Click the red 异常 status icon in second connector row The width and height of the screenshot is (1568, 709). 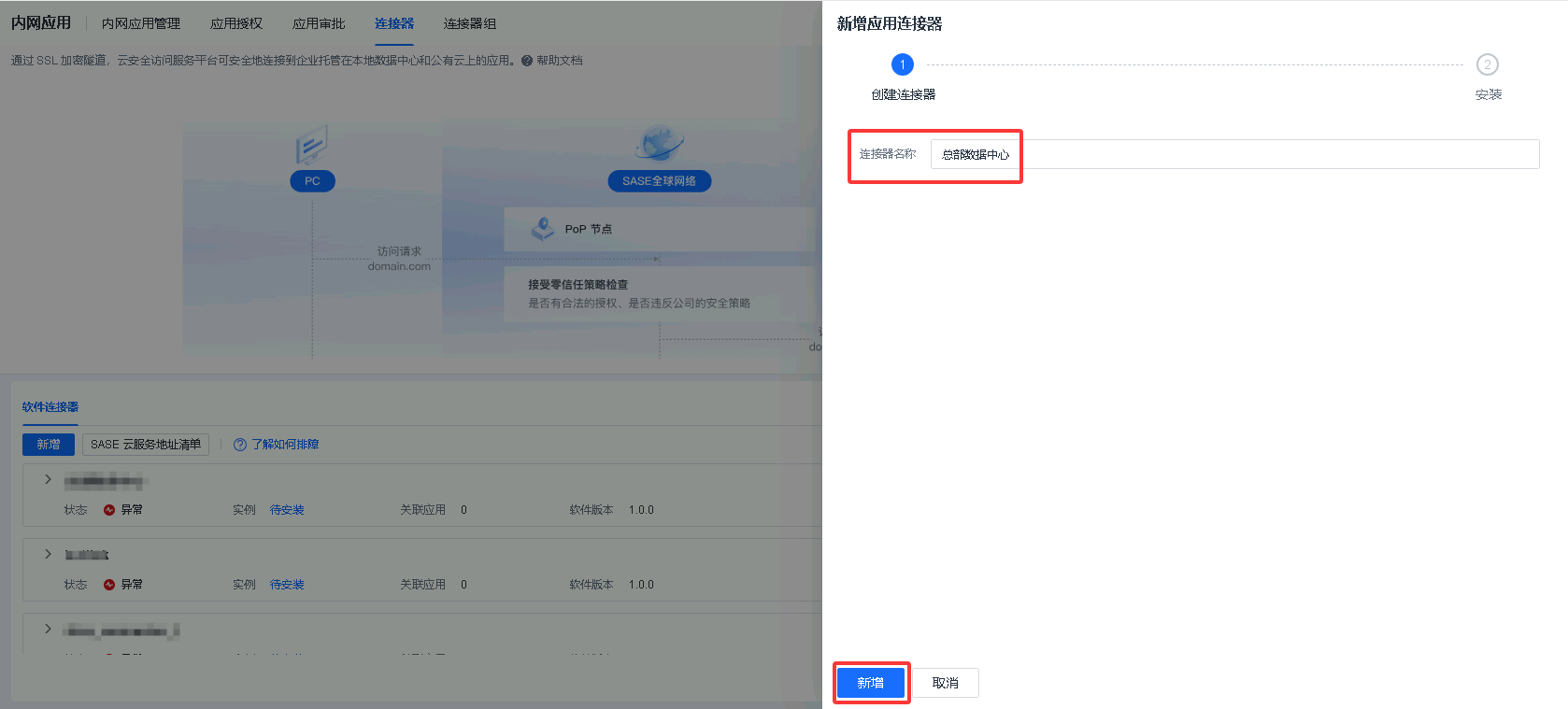pos(109,585)
